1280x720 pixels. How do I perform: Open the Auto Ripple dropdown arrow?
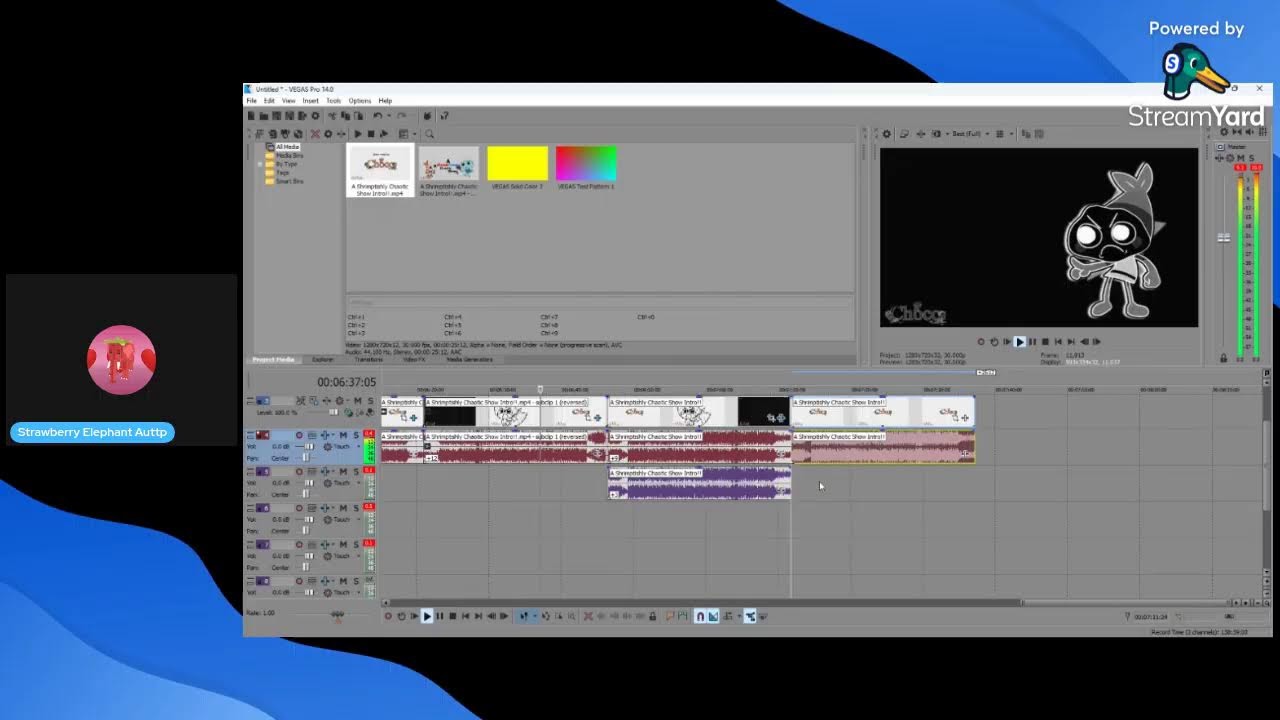point(739,616)
